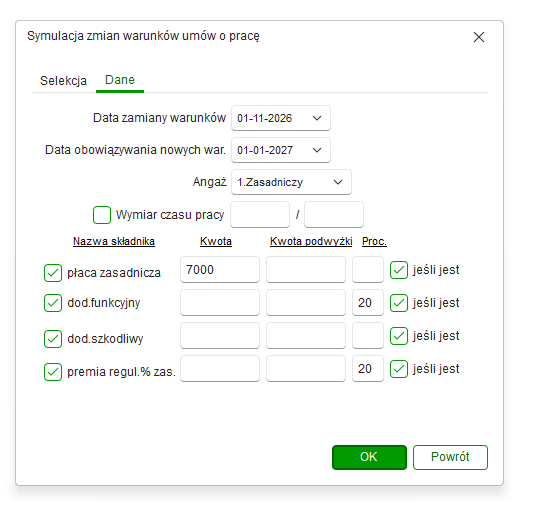The width and height of the screenshot is (539, 522).
Task: Toggle jeśli jest for dod.funkcyjny
Action: [x=399, y=303]
